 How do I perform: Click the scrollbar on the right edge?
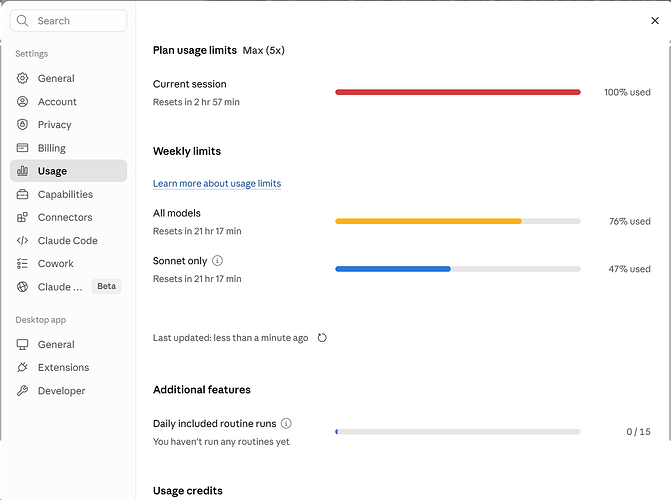pyautogui.click(x=669, y=242)
